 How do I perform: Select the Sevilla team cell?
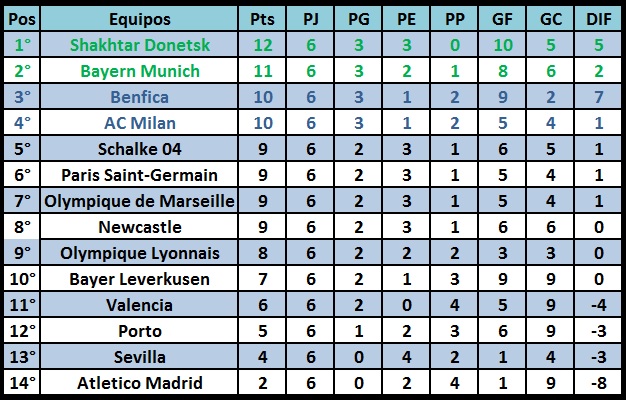(139, 356)
